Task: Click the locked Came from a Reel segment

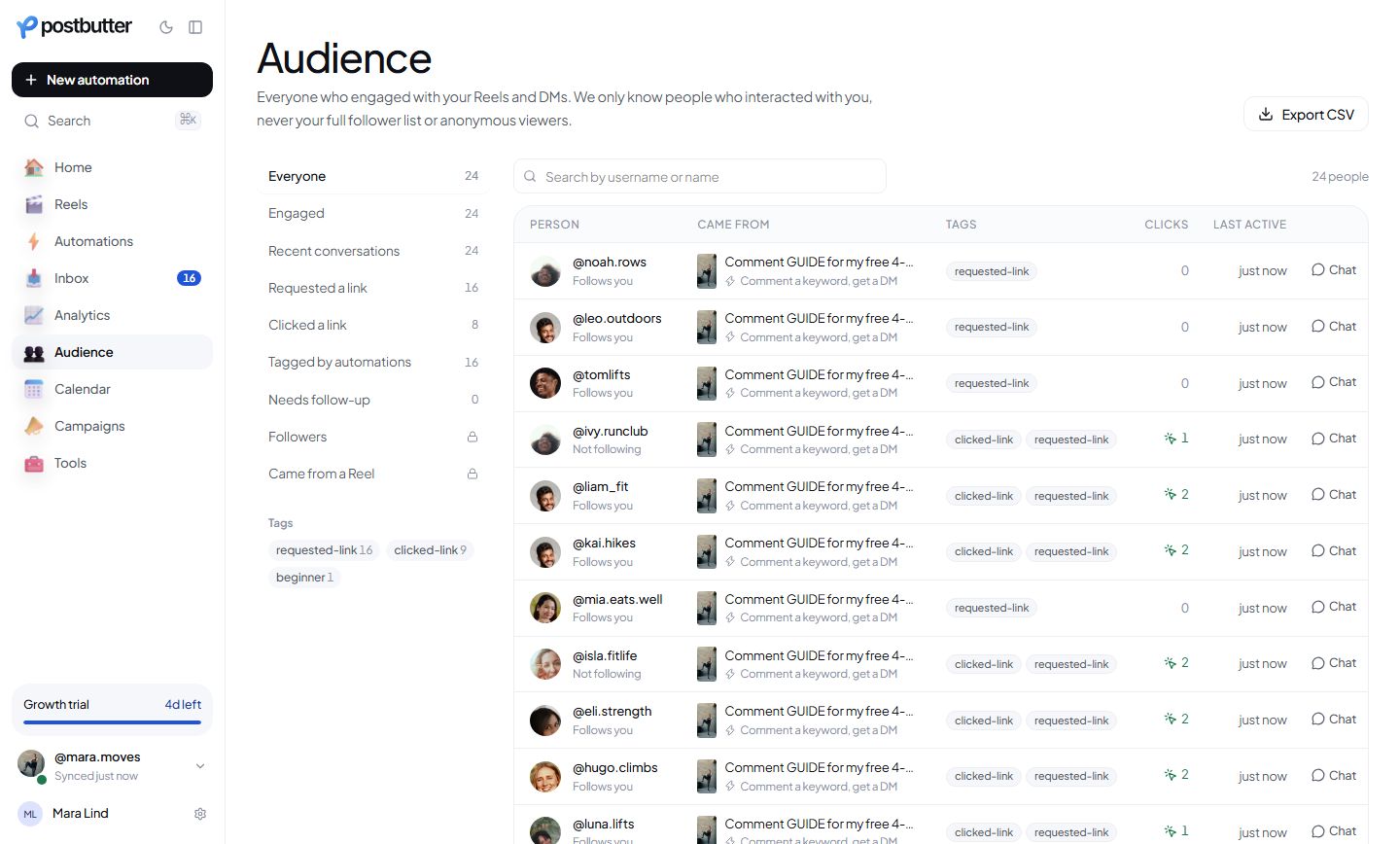Action: pyautogui.click(x=373, y=474)
